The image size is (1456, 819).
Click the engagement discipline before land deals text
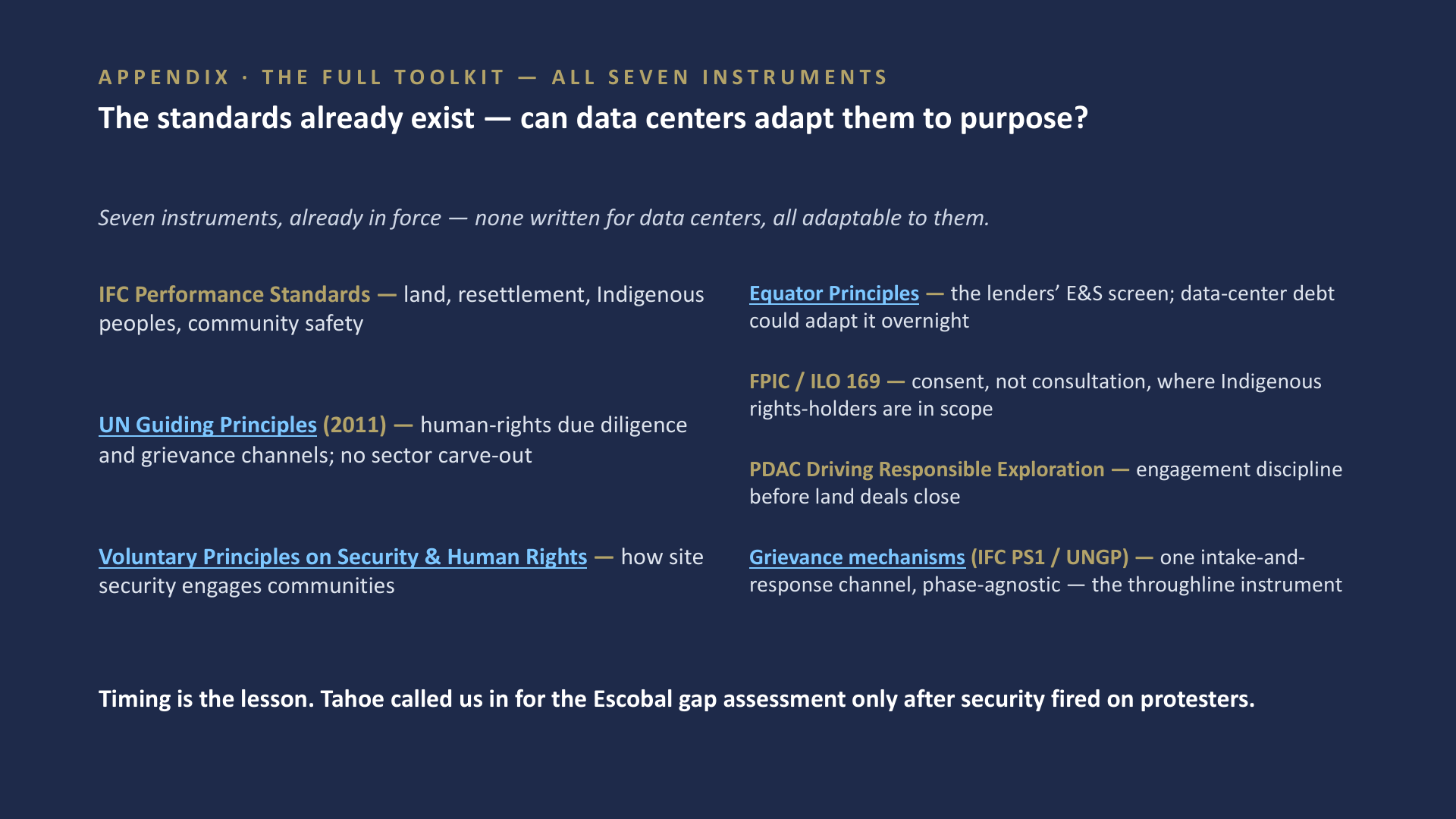(1046, 483)
